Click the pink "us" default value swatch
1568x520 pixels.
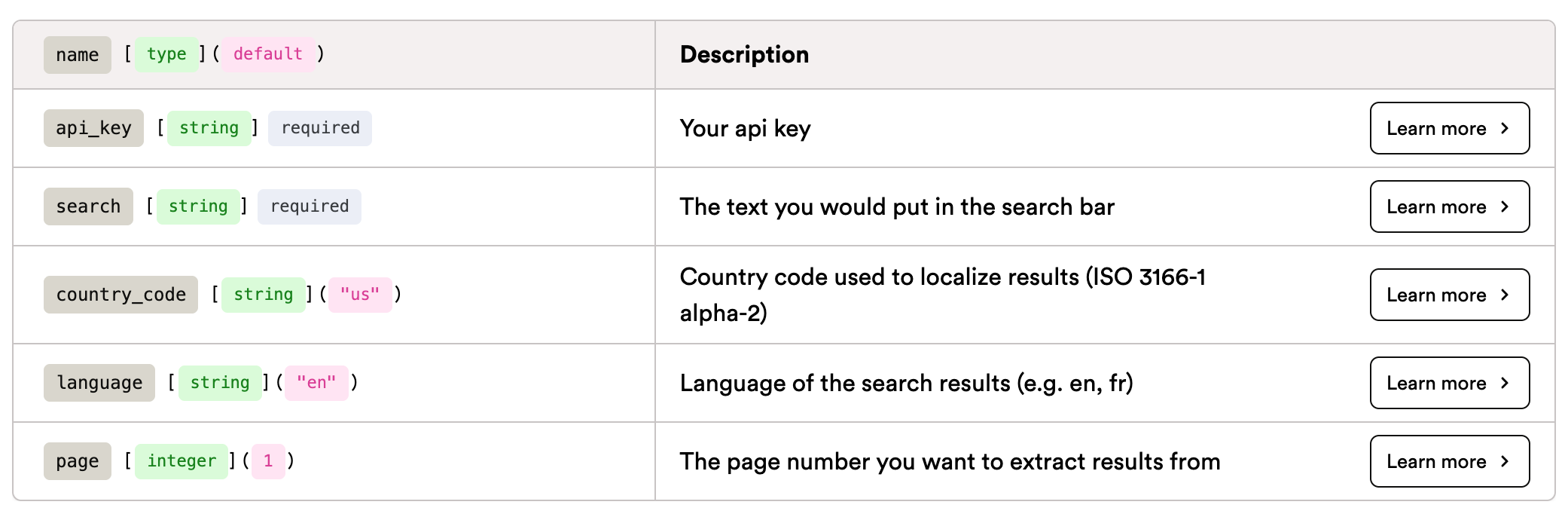[x=360, y=295]
